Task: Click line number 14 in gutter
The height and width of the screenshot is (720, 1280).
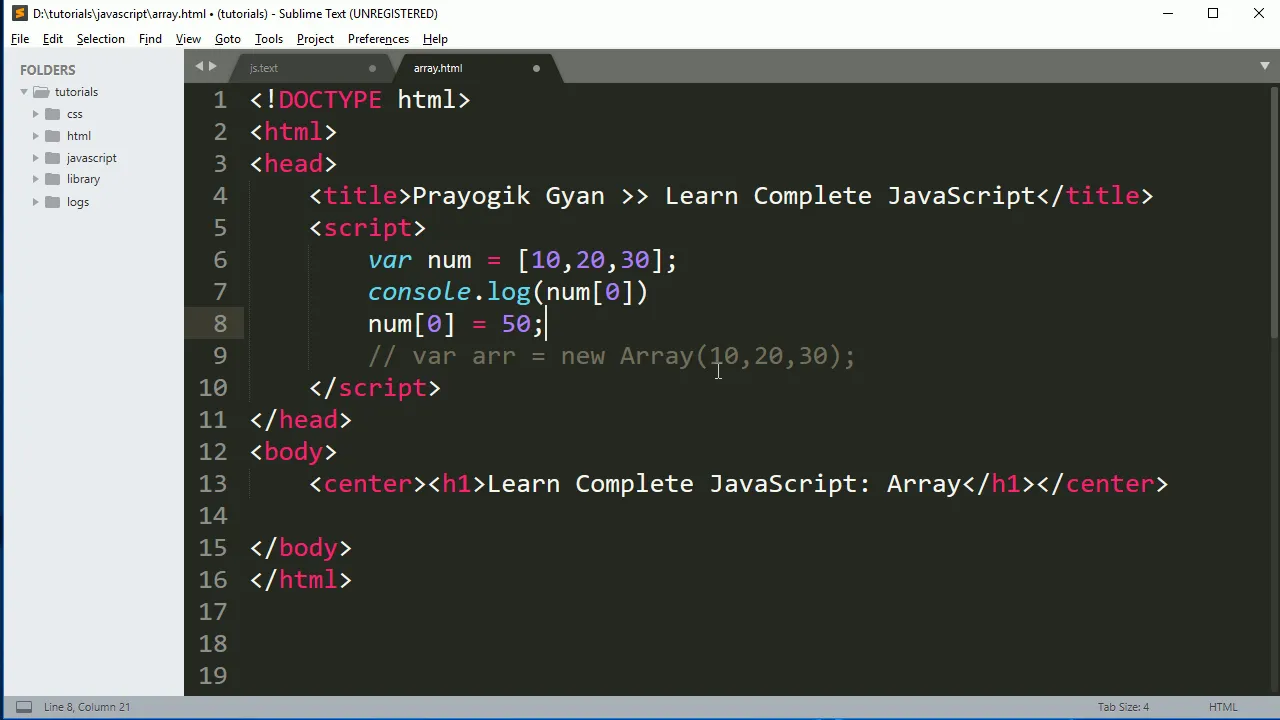Action: 213,516
